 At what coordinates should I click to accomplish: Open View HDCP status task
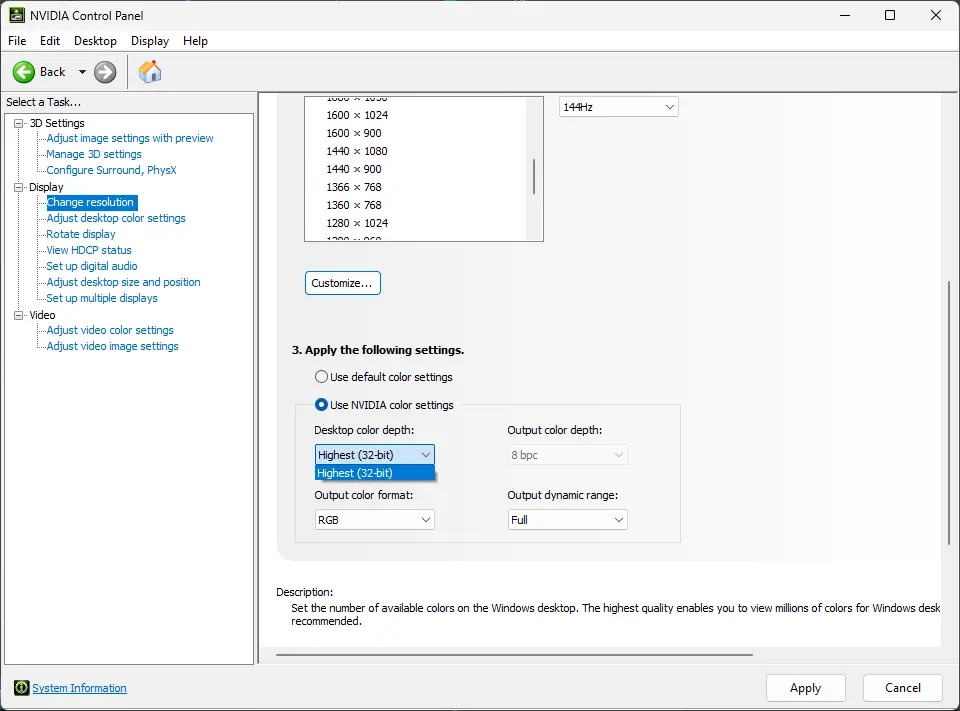click(x=89, y=250)
